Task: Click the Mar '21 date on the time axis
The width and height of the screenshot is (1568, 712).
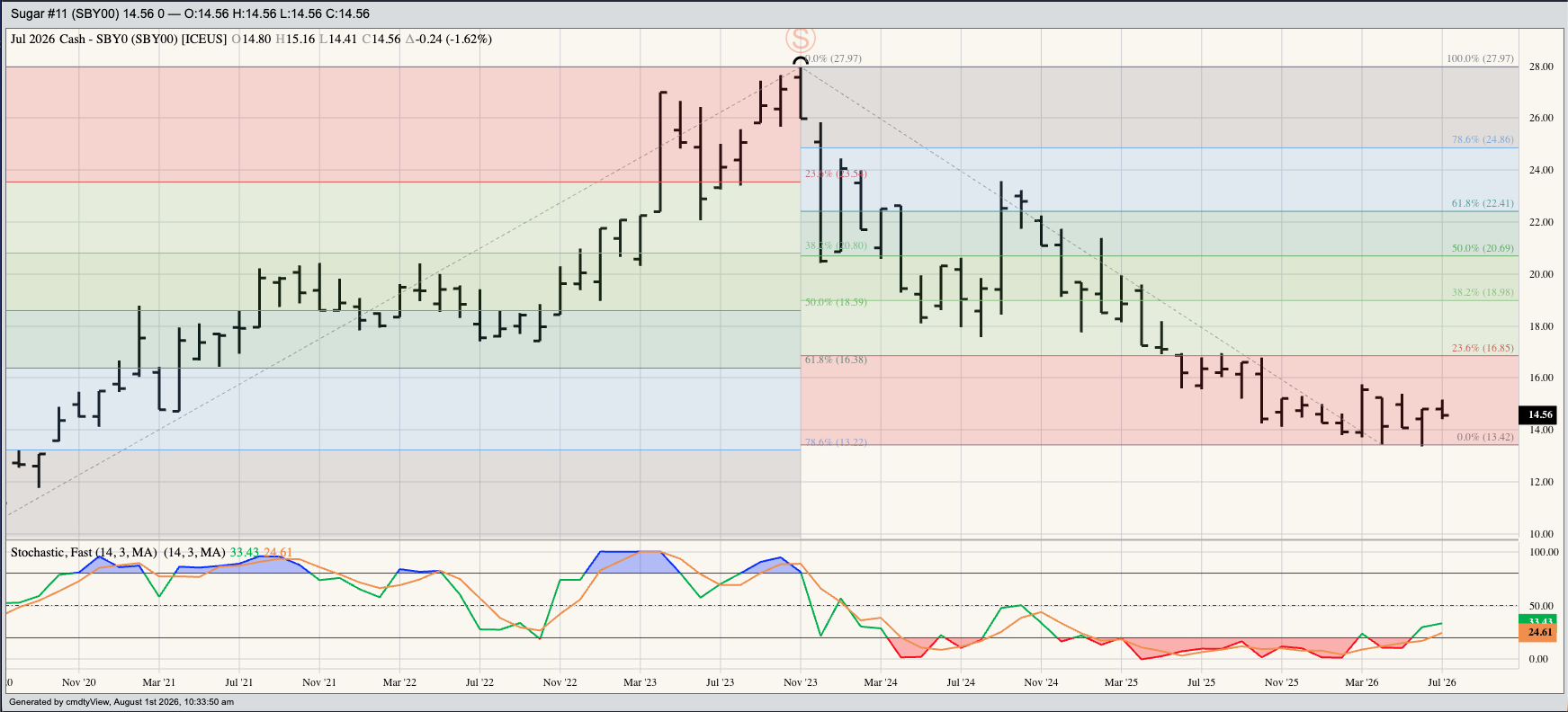Action: coord(159,682)
